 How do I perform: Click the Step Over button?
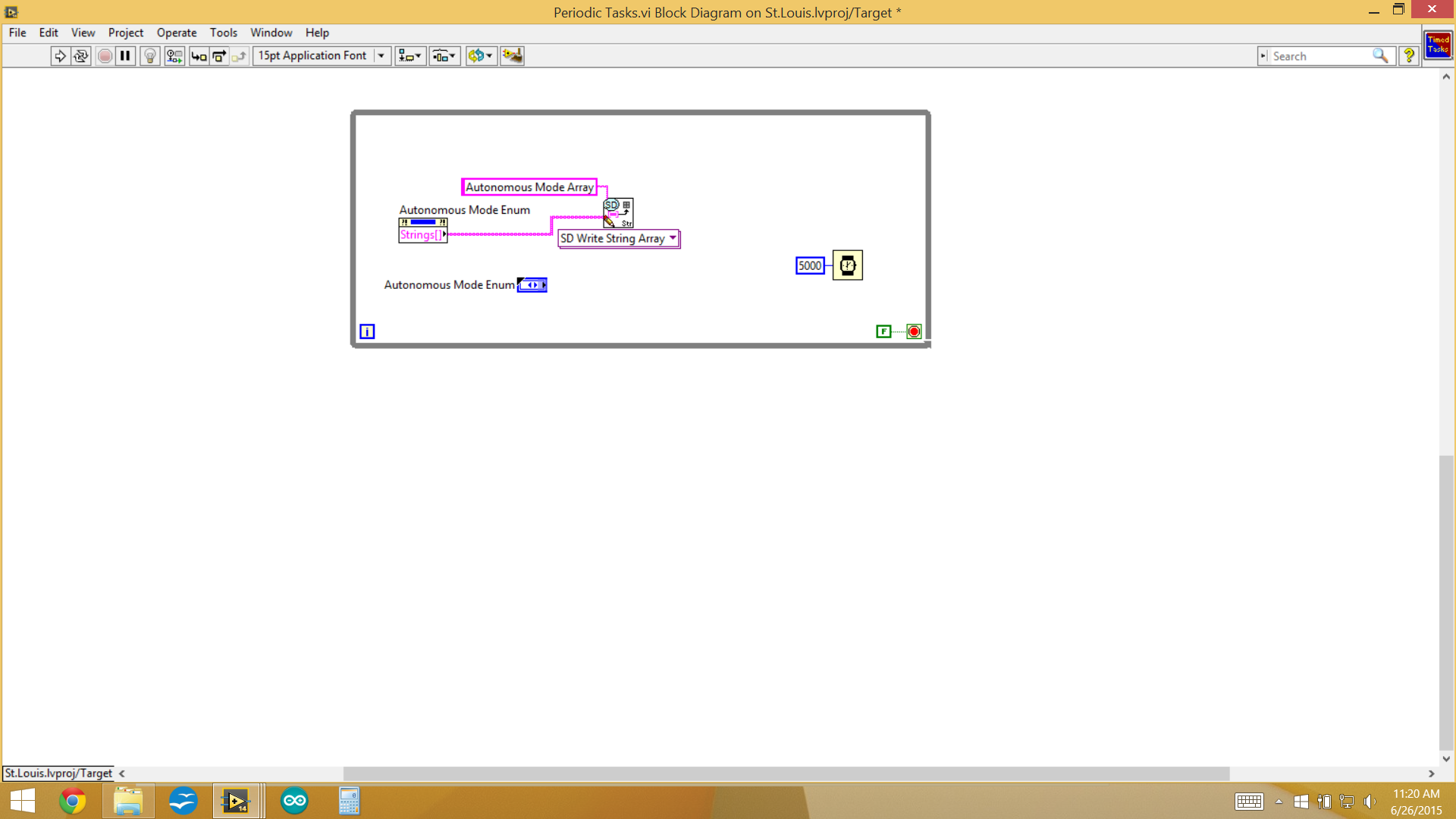[219, 55]
